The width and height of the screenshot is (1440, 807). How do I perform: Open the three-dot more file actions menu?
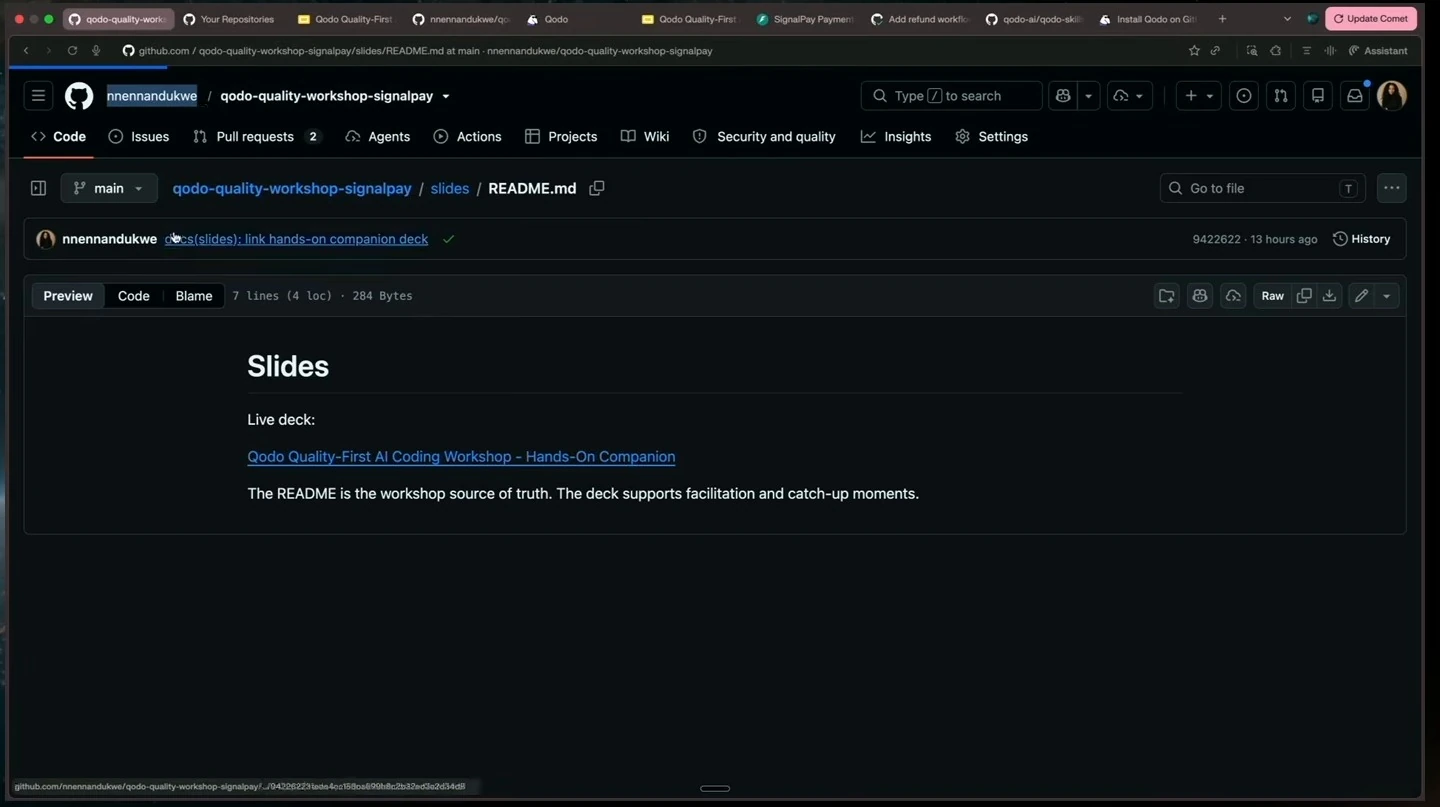(1392, 188)
